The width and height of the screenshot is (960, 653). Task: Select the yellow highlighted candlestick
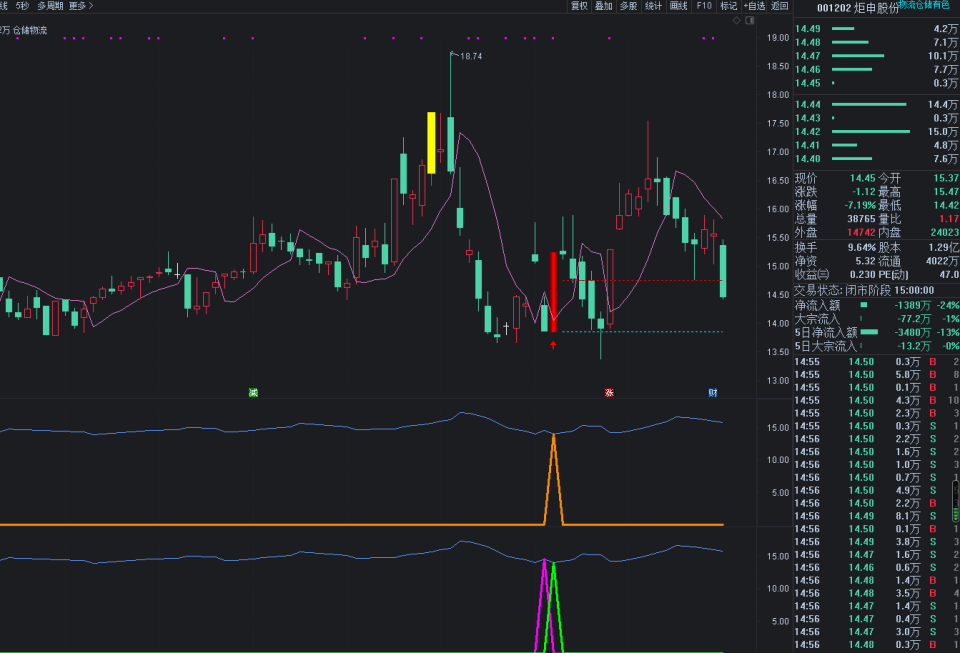pos(431,143)
